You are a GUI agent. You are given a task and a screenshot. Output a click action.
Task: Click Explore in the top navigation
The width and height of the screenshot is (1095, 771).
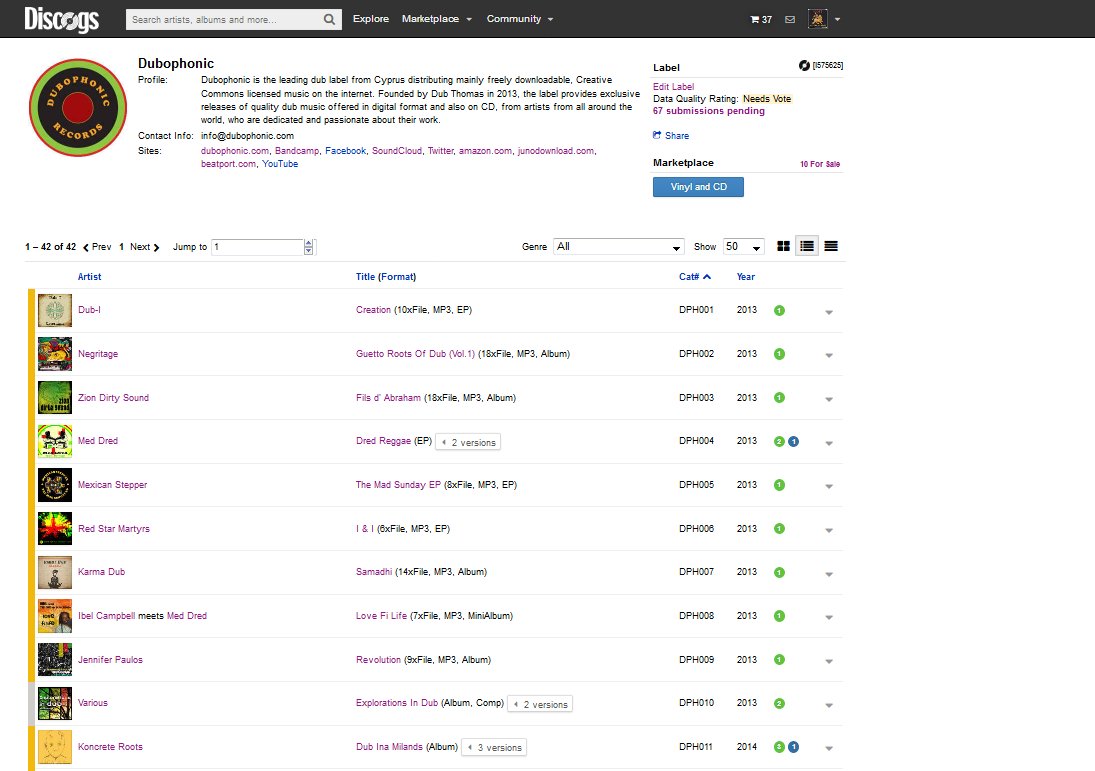(371, 19)
